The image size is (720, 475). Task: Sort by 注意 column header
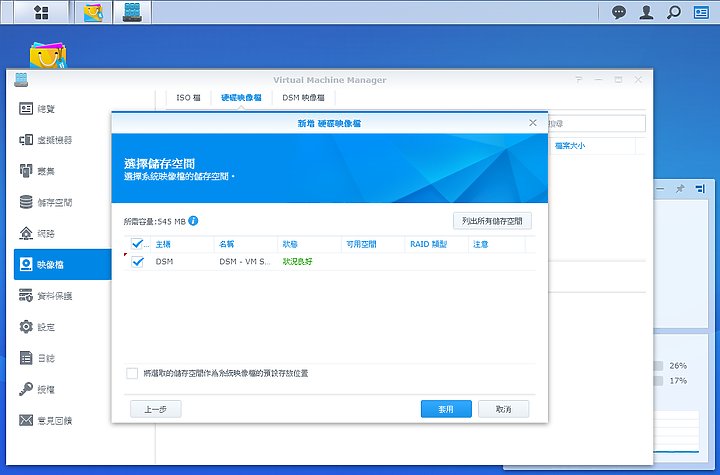point(496,244)
